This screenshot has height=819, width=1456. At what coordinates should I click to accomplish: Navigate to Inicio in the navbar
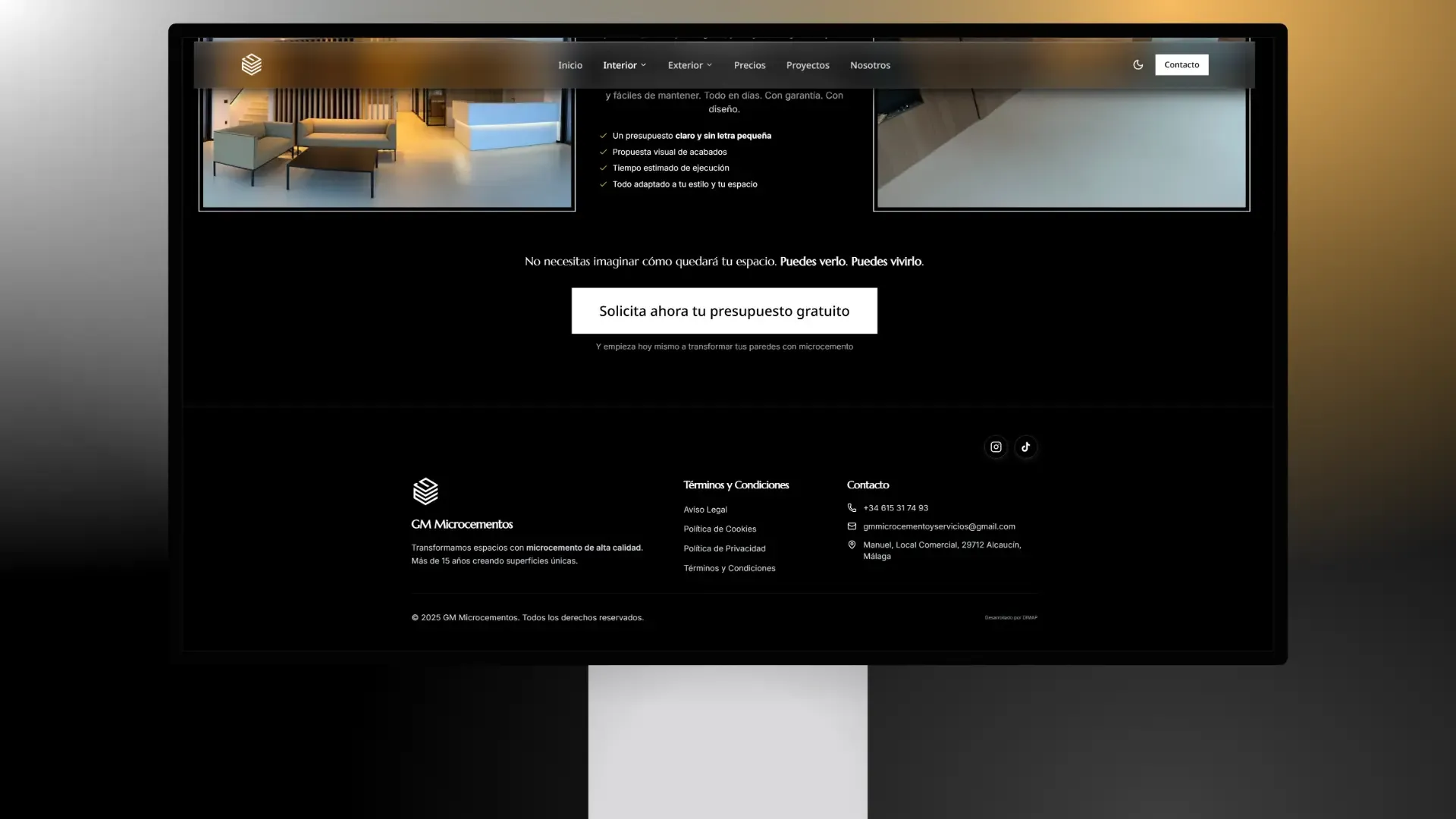pyautogui.click(x=570, y=65)
